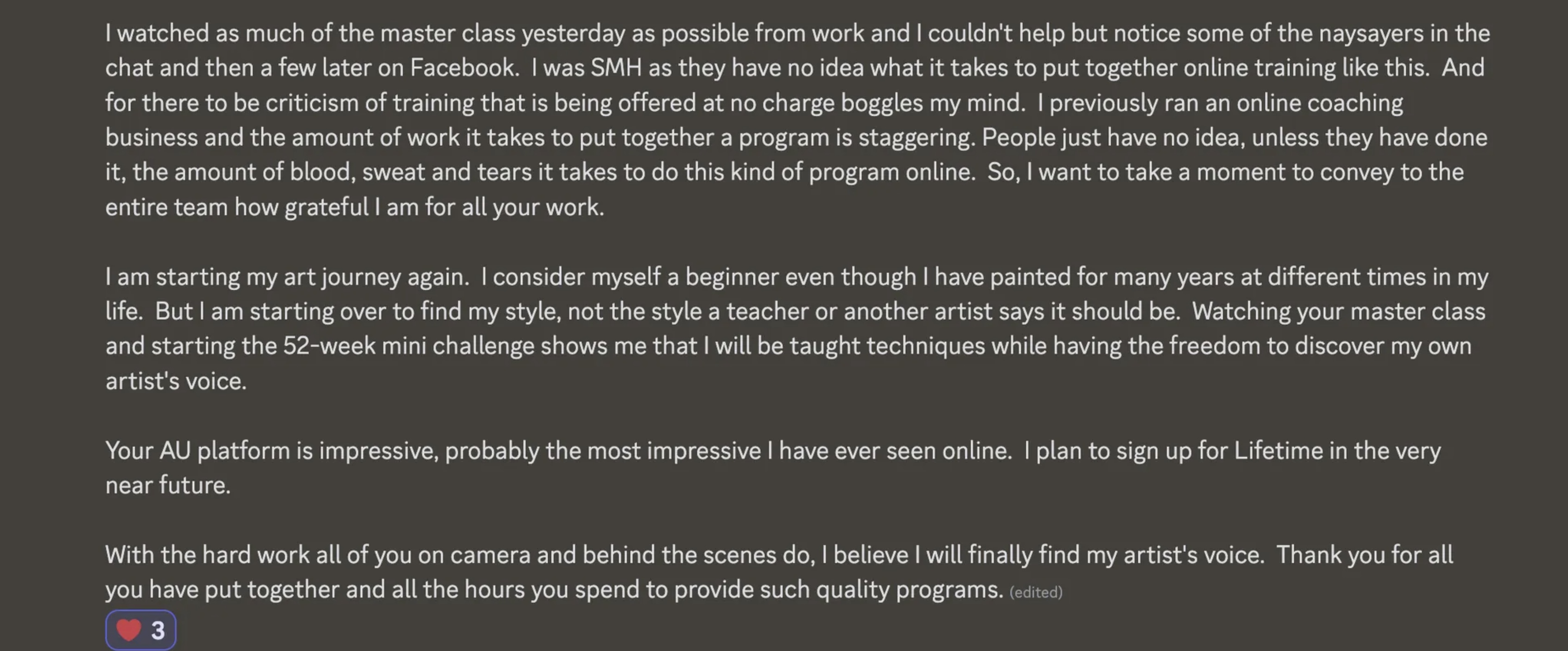This screenshot has height=651, width=1568.
Task: Click the sentence "I am starting my art journey again"
Action: pyautogui.click(x=286, y=277)
